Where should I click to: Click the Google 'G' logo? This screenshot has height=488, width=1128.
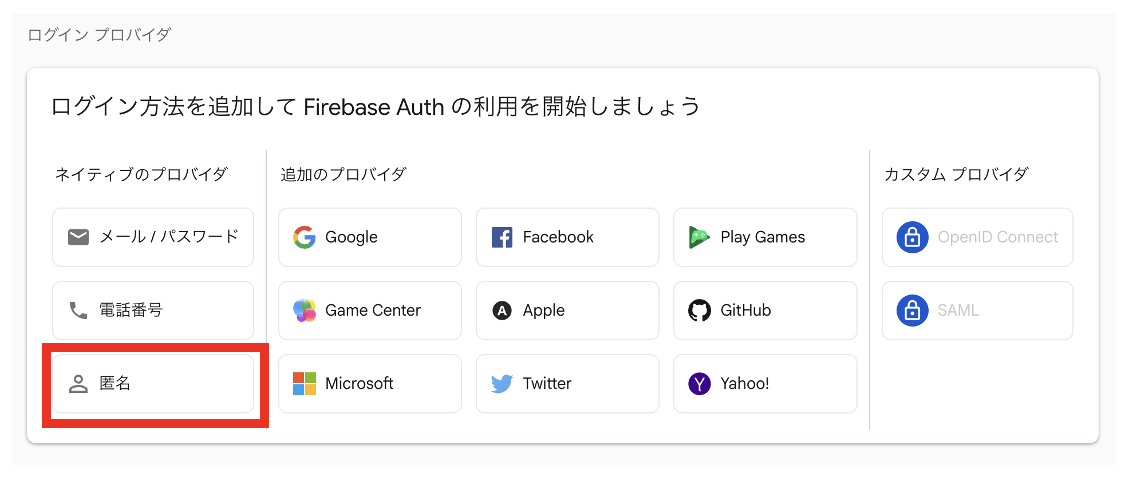[x=304, y=237]
